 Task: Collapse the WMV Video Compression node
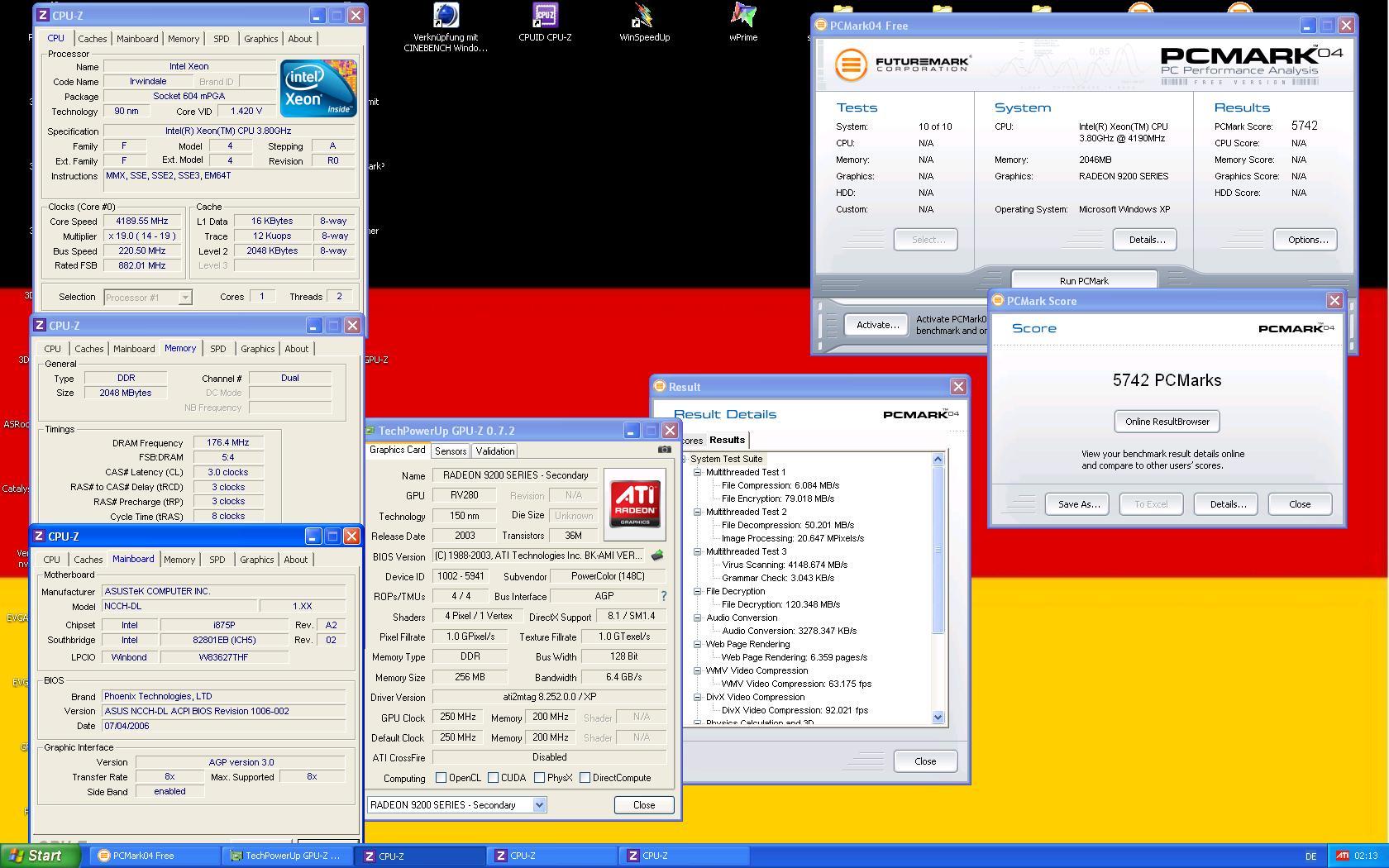point(698,671)
